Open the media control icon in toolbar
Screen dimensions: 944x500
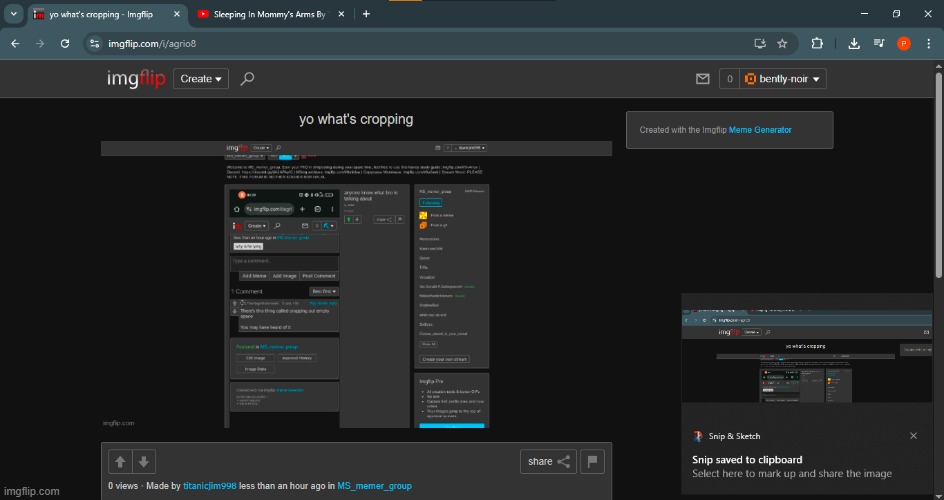pos(878,43)
